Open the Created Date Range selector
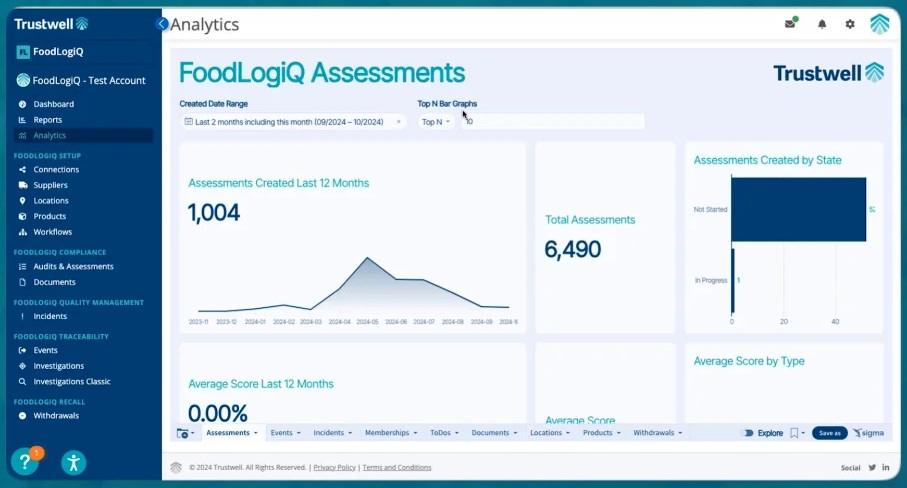Viewport: 907px width, 488px height. click(x=288, y=122)
